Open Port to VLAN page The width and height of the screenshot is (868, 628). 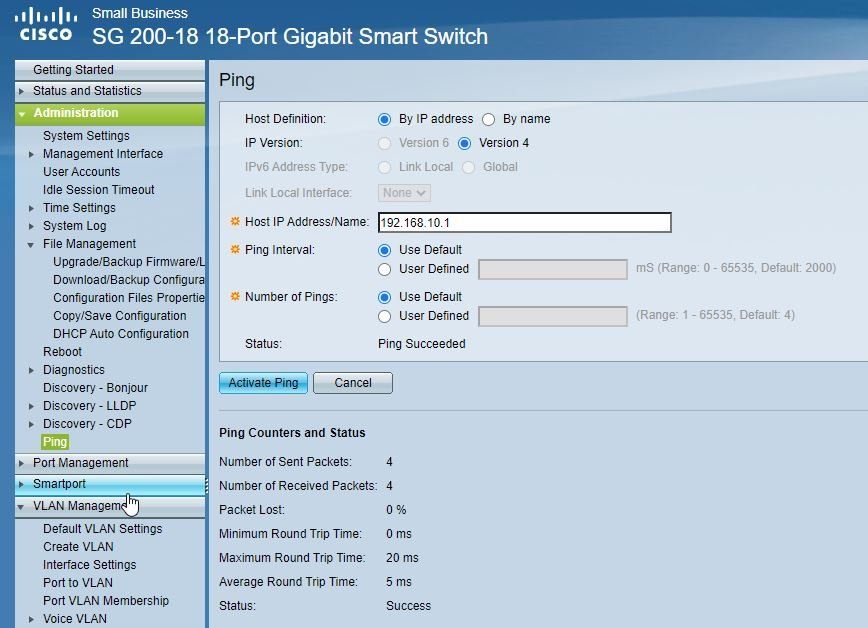tap(78, 583)
